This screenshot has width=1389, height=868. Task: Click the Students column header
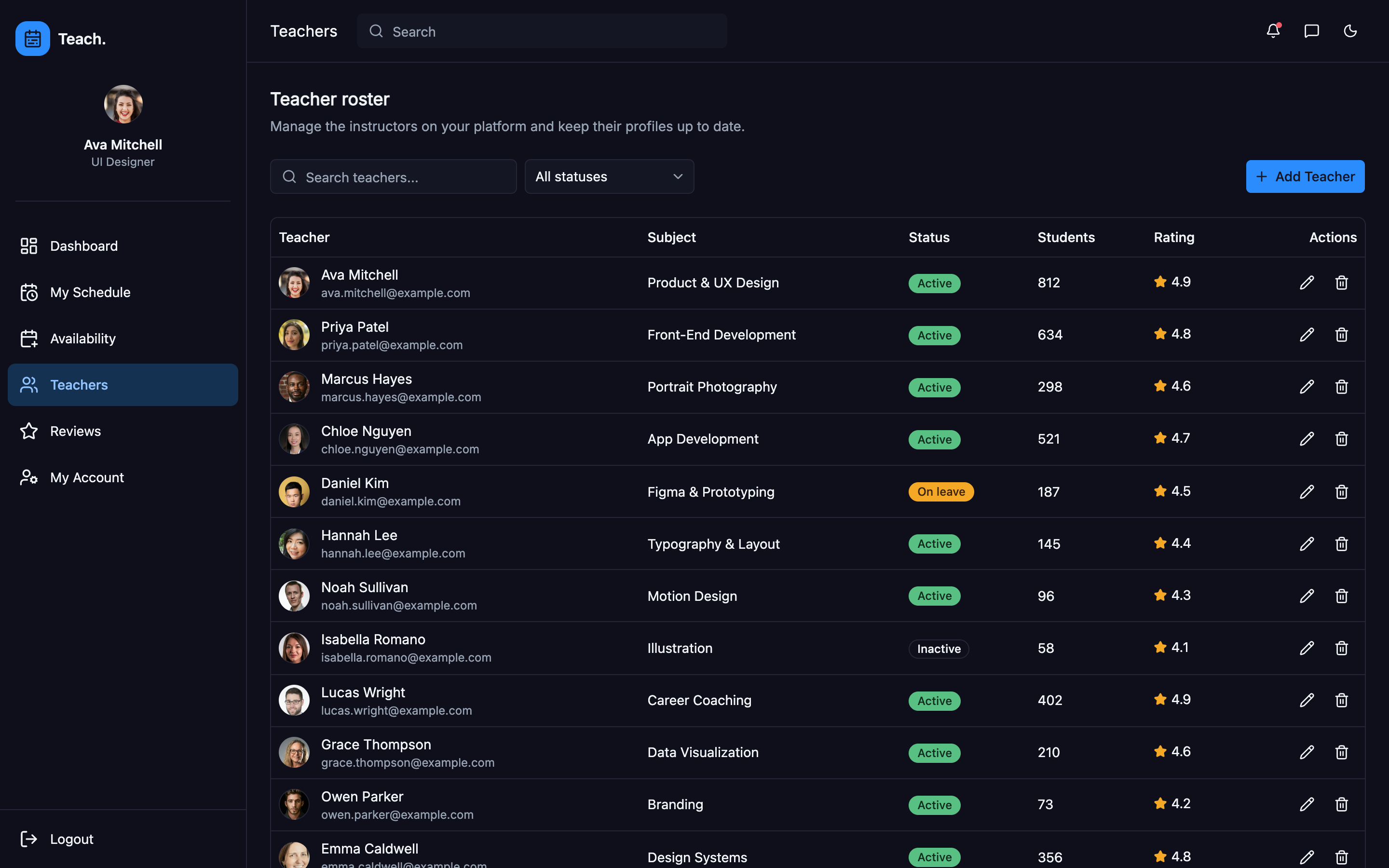pyautogui.click(x=1066, y=237)
